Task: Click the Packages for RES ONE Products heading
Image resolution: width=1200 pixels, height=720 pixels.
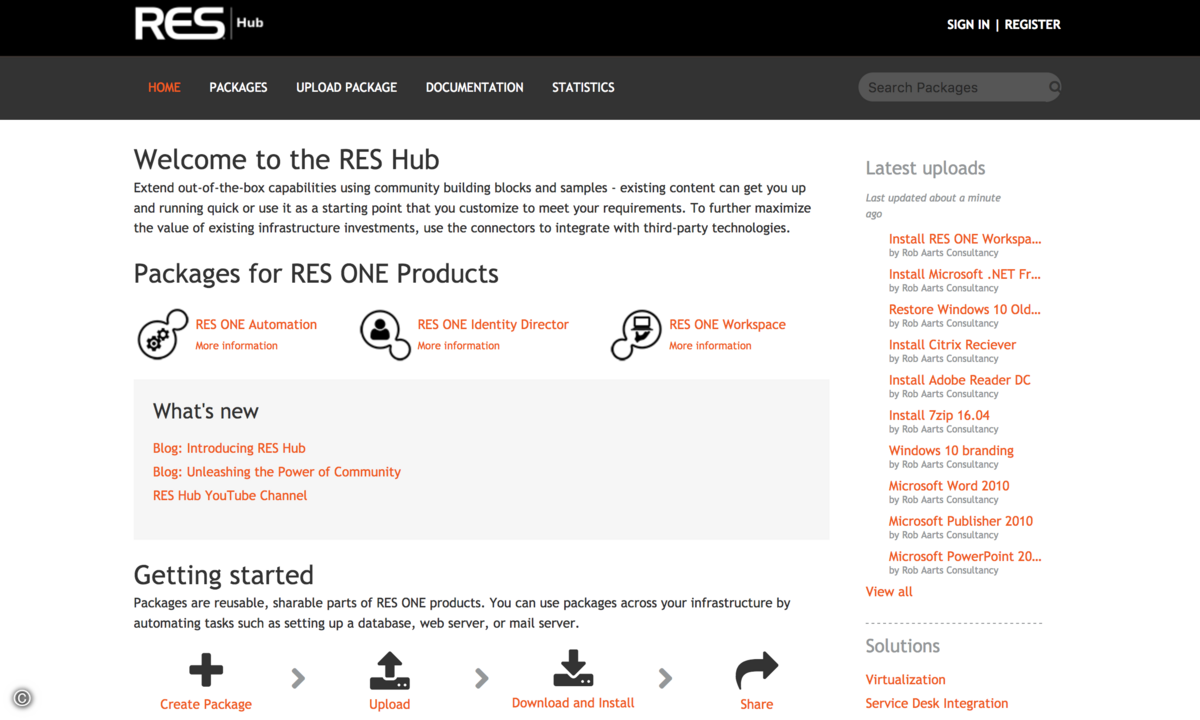Action: coord(316,273)
